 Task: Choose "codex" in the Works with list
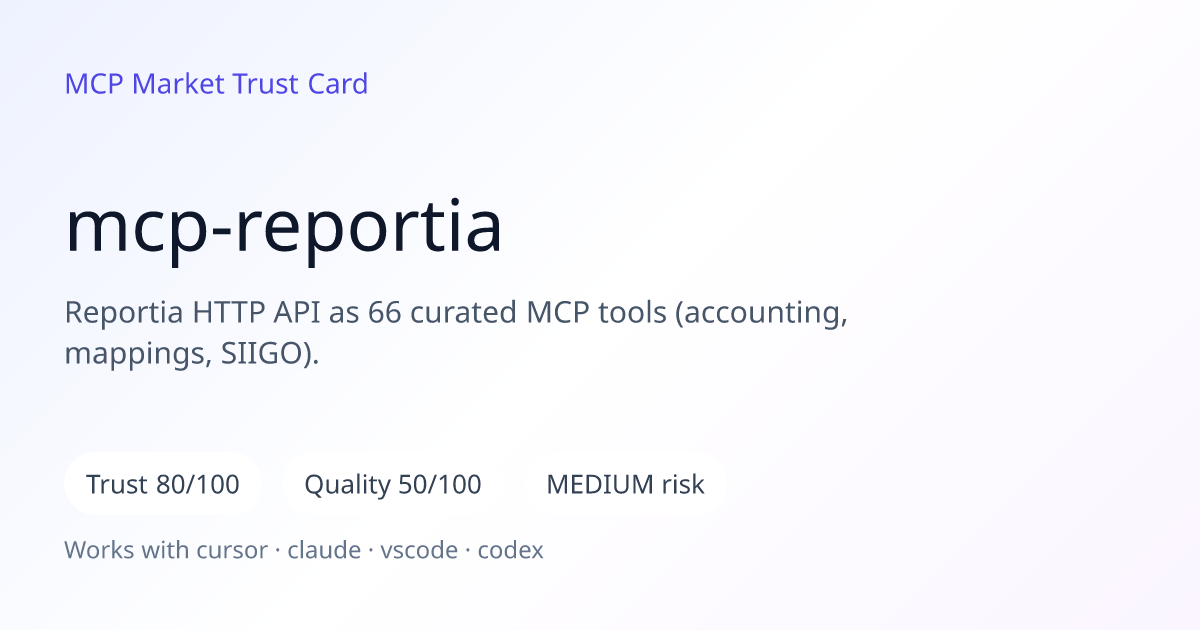pos(510,550)
